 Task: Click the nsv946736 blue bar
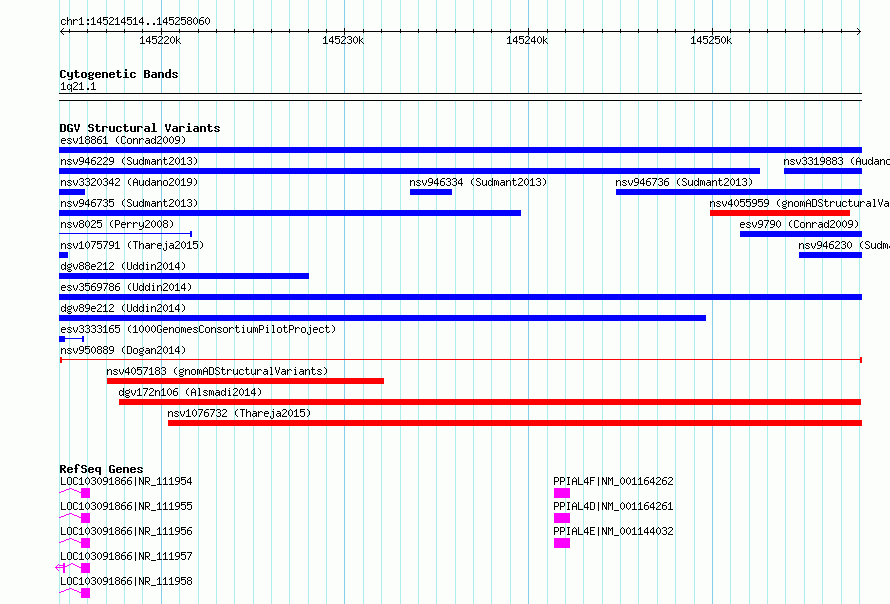pyautogui.click(x=739, y=192)
